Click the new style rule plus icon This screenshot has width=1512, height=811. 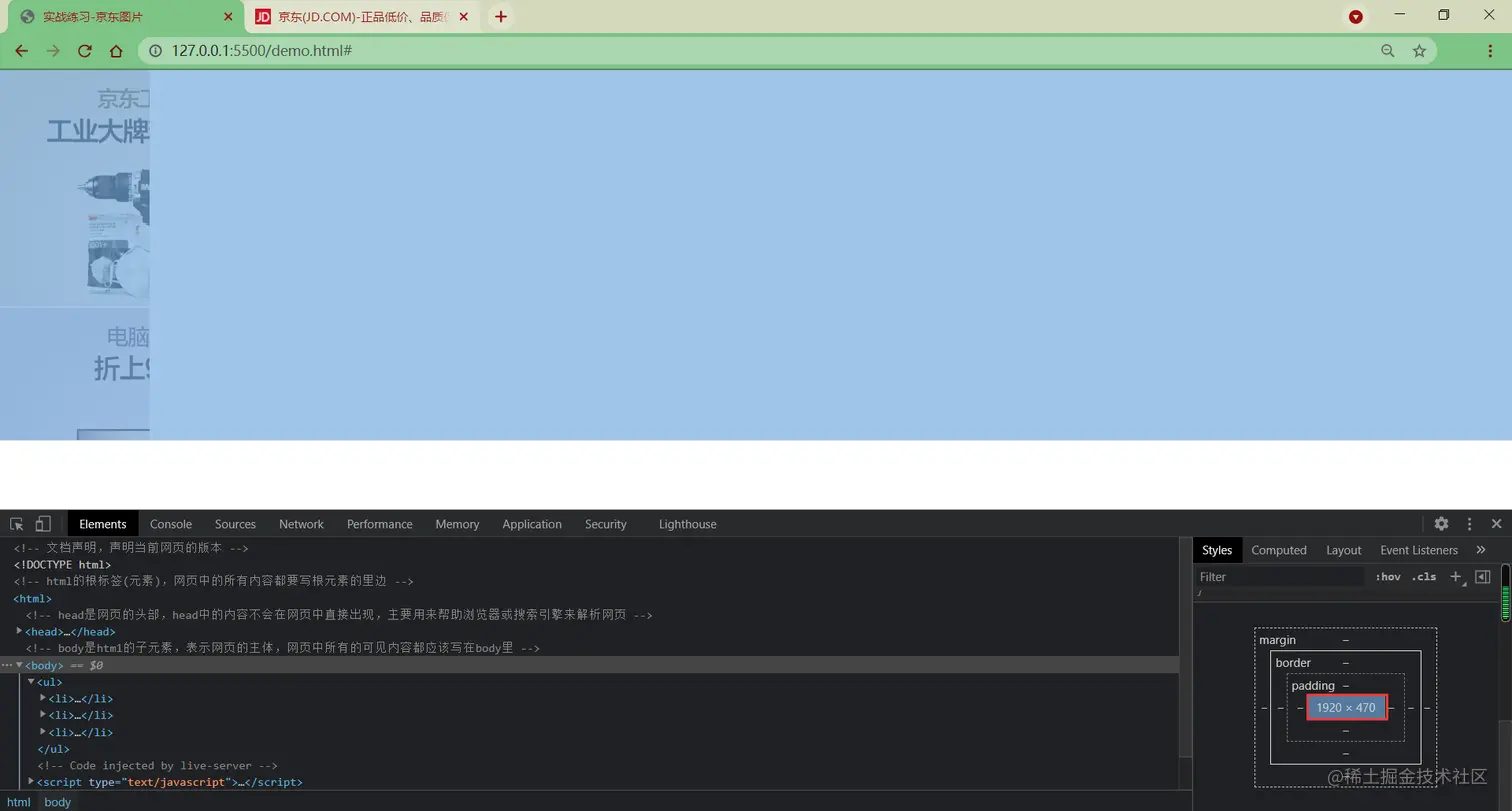[x=1456, y=576]
